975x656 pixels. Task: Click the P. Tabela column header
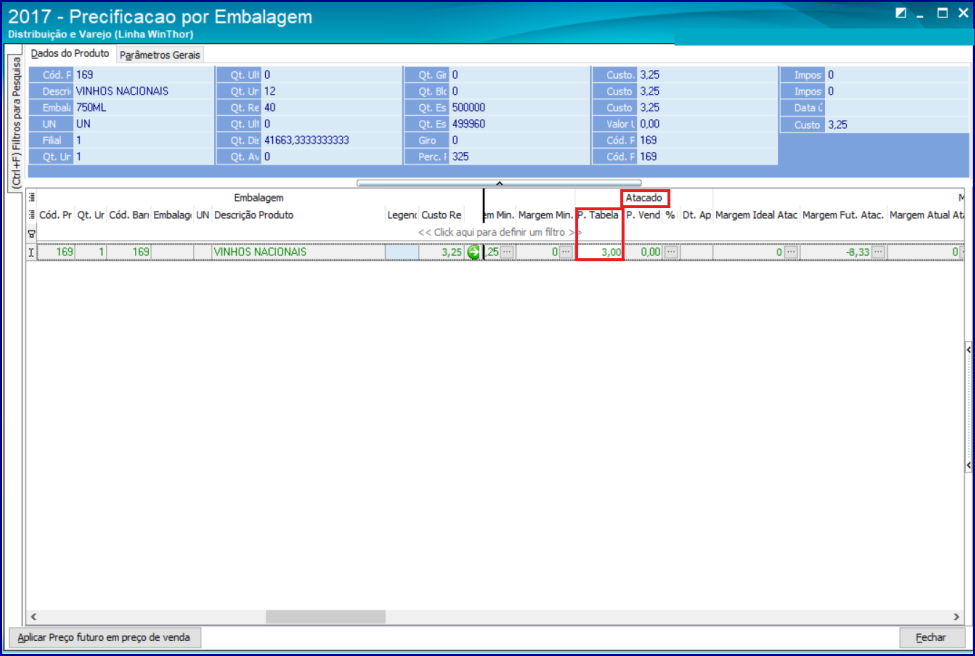598,215
